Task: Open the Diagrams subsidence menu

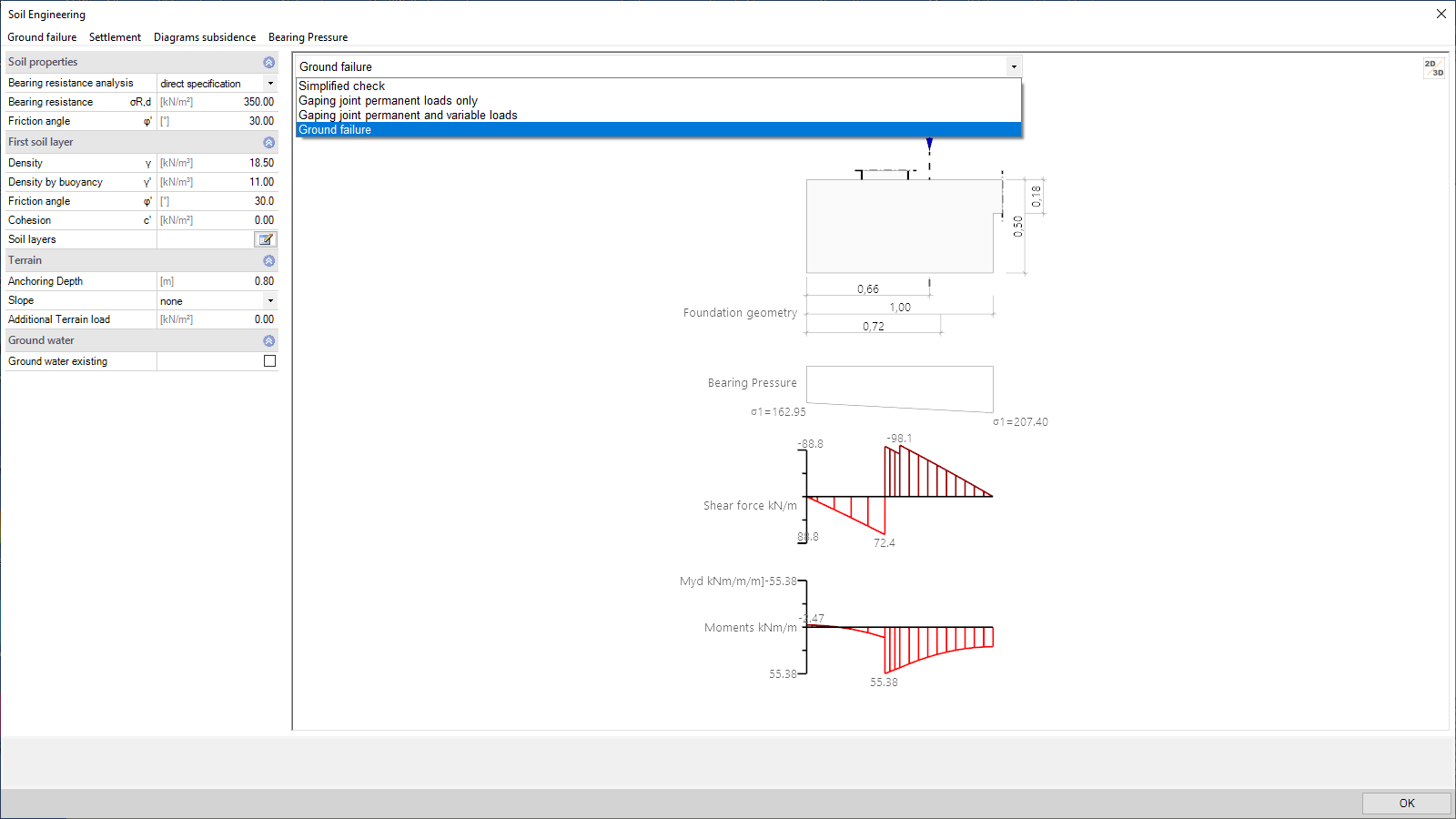Action: (205, 37)
